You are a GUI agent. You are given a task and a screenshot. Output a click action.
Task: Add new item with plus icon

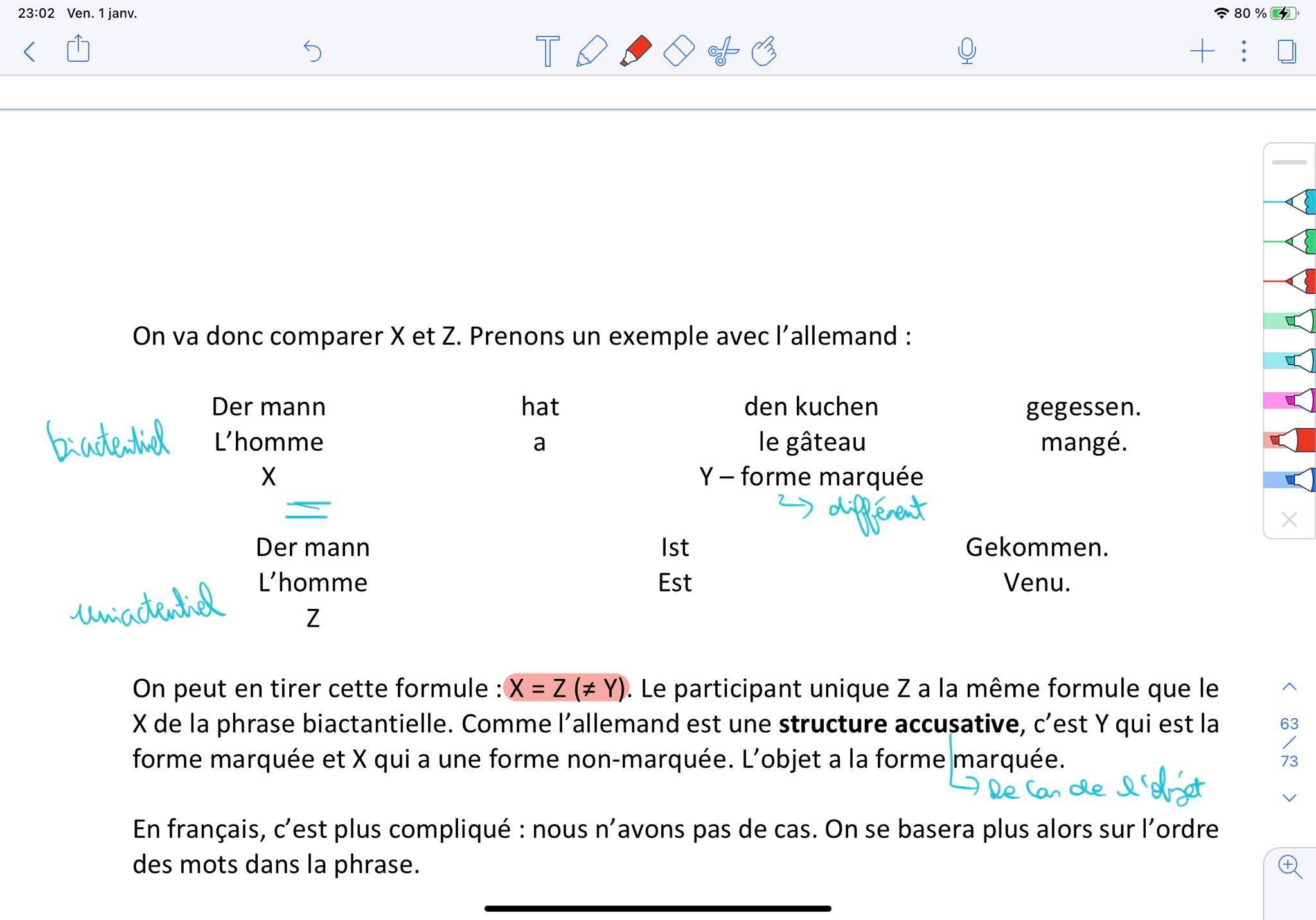point(1202,51)
